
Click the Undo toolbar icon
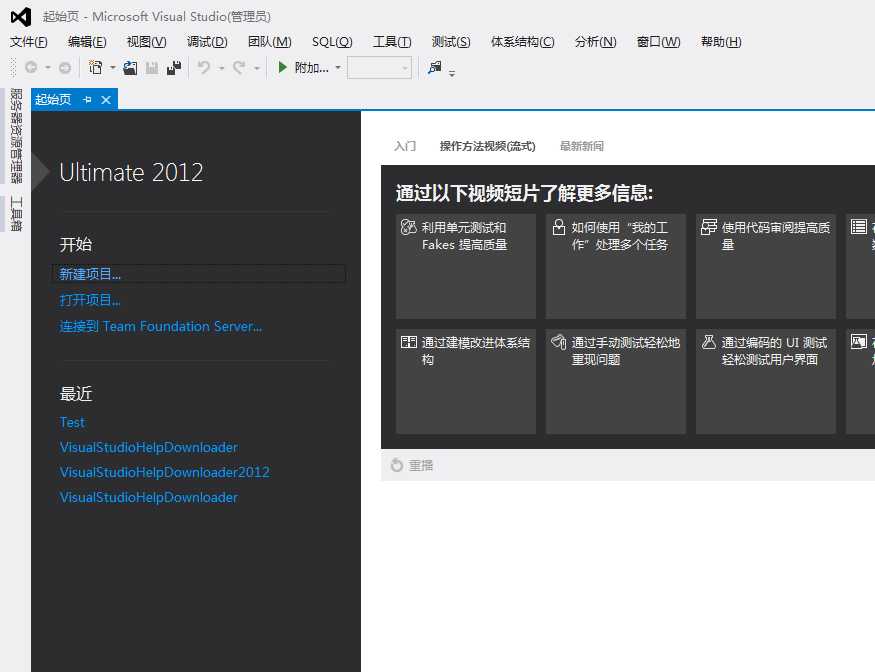[x=204, y=68]
